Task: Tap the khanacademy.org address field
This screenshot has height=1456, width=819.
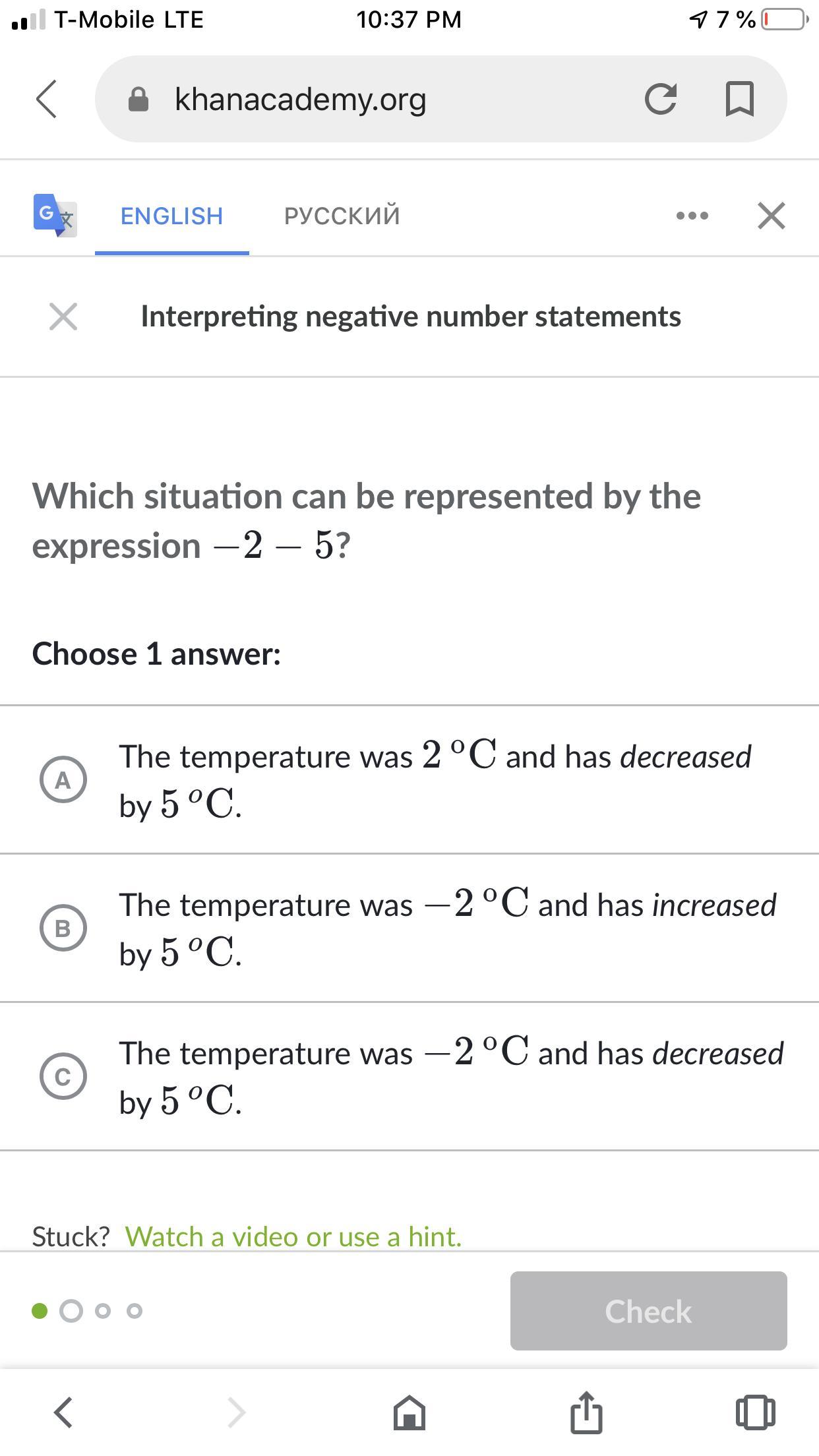Action: [x=369, y=100]
